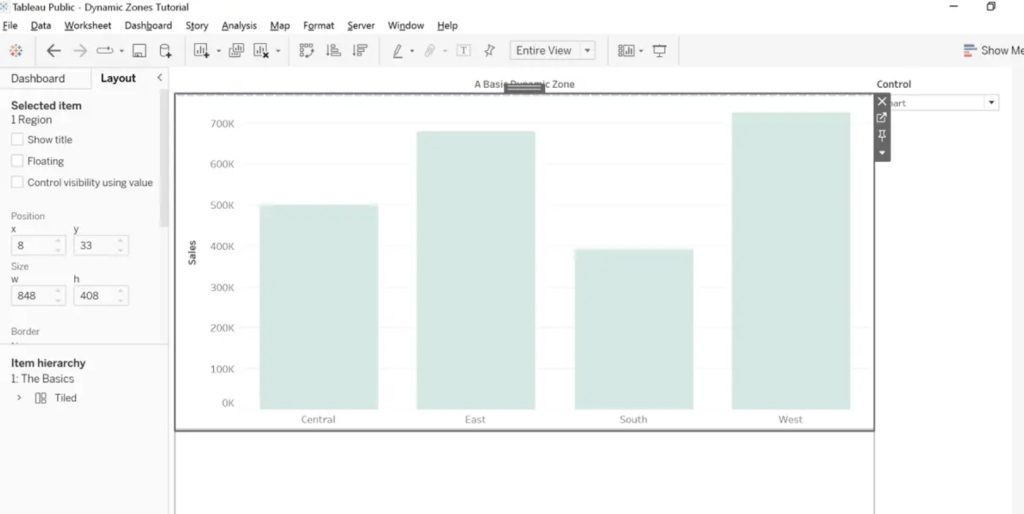
Task: Click the Tableau logo start page icon
Action: click(15, 51)
